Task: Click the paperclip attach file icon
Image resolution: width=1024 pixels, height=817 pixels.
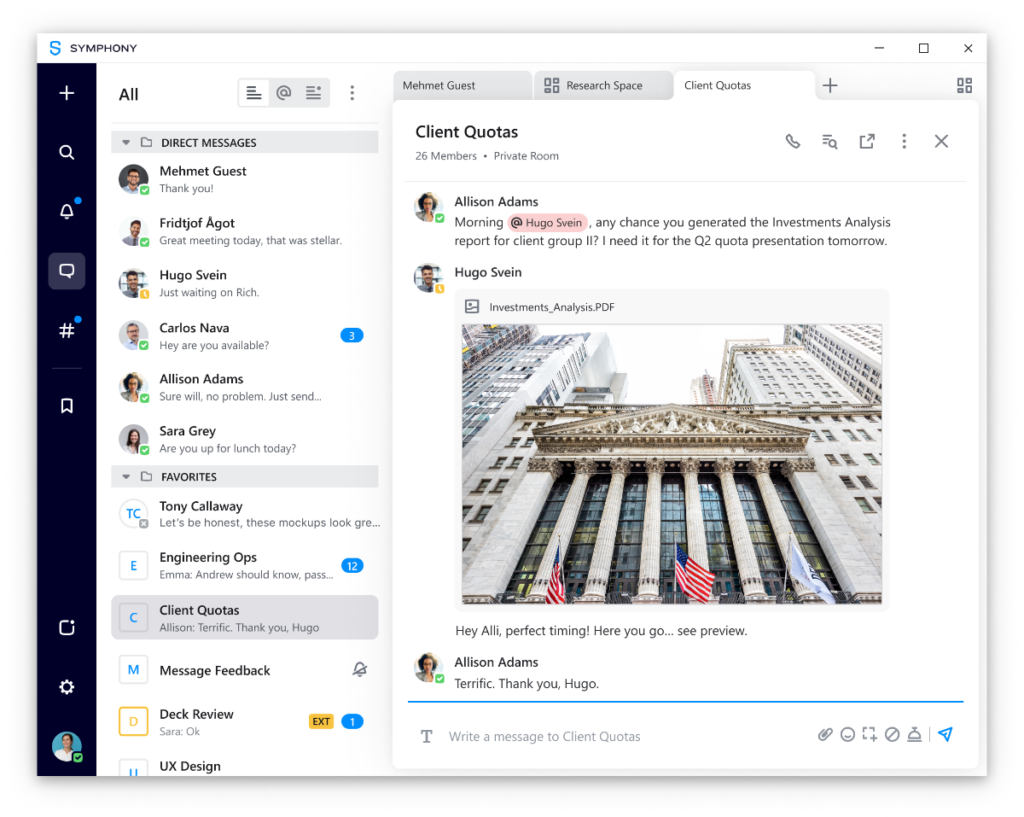Action: 825,735
